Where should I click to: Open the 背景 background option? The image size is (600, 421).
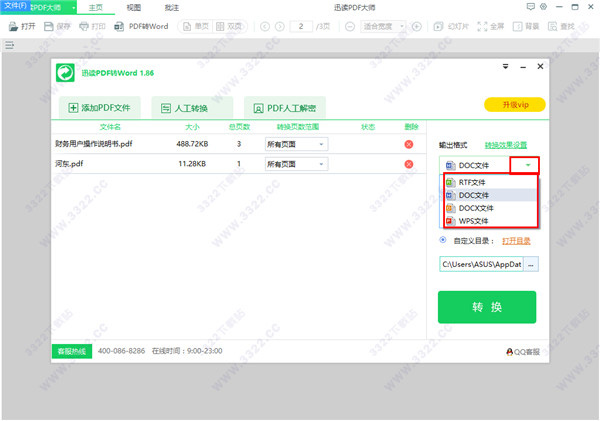[x=526, y=26]
